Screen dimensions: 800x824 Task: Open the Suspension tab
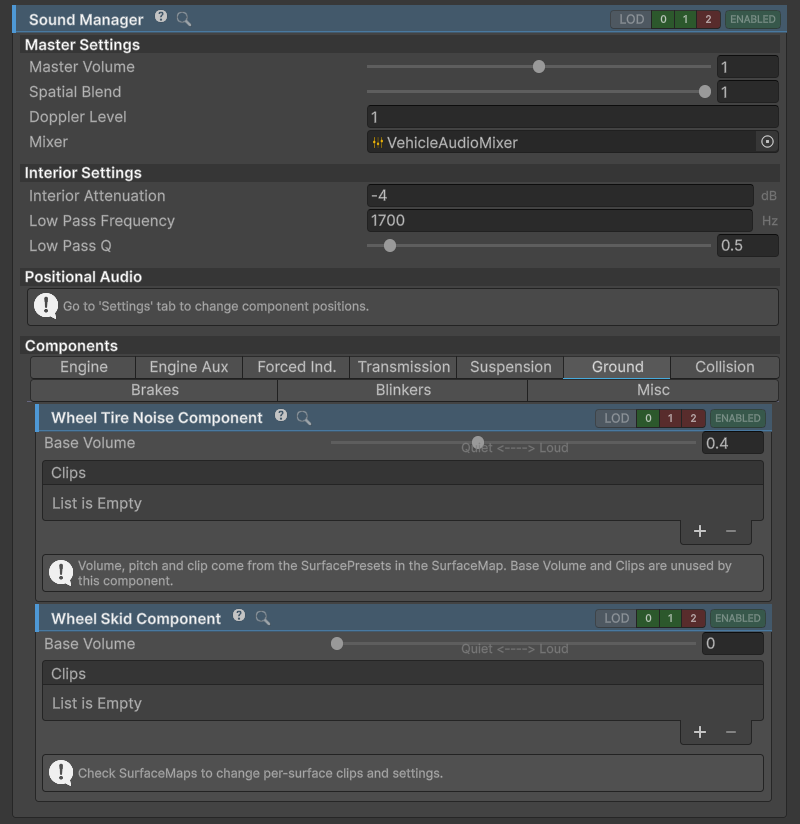tap(510, 367)
